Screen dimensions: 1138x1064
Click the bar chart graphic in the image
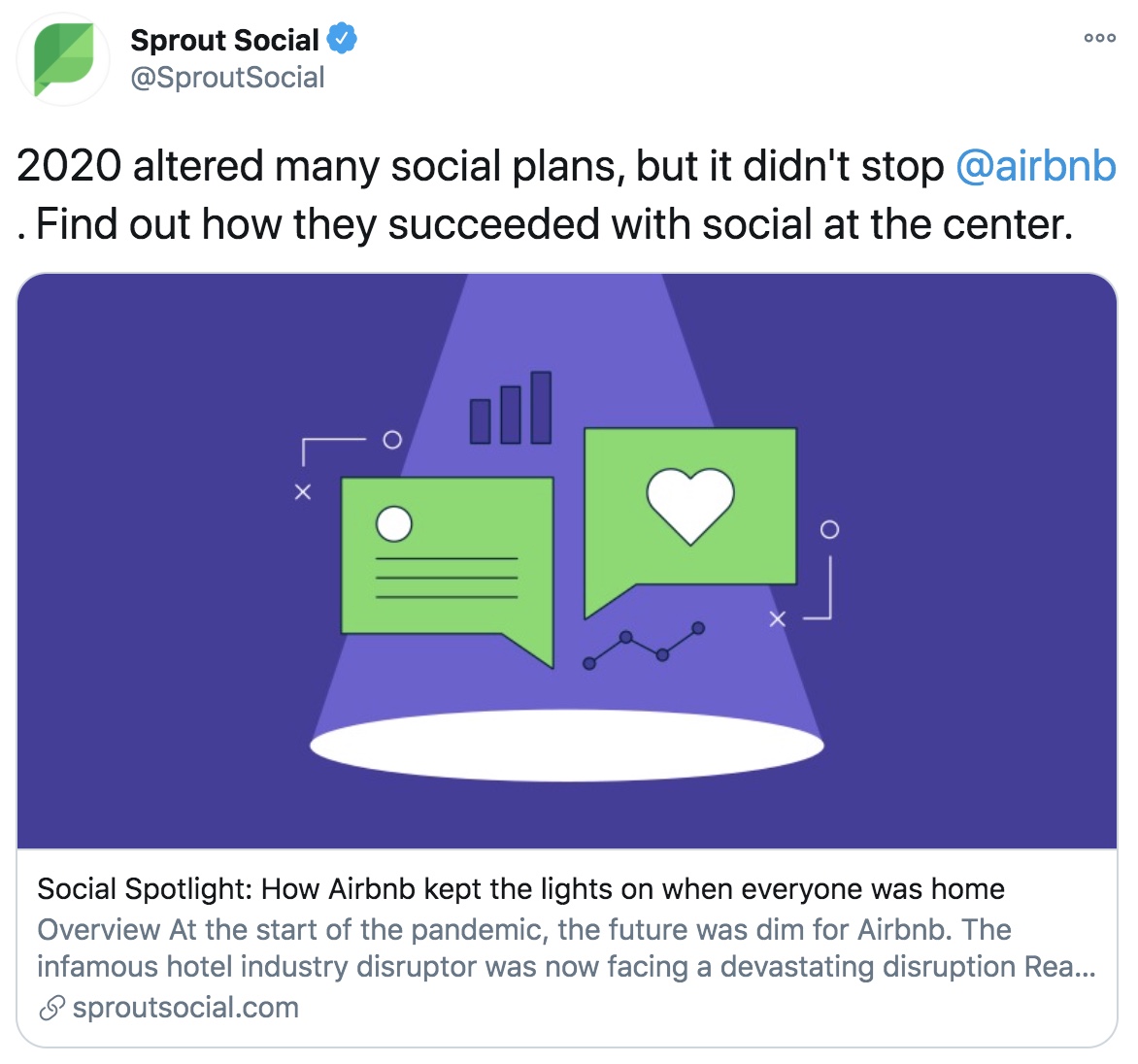point(511,407)
